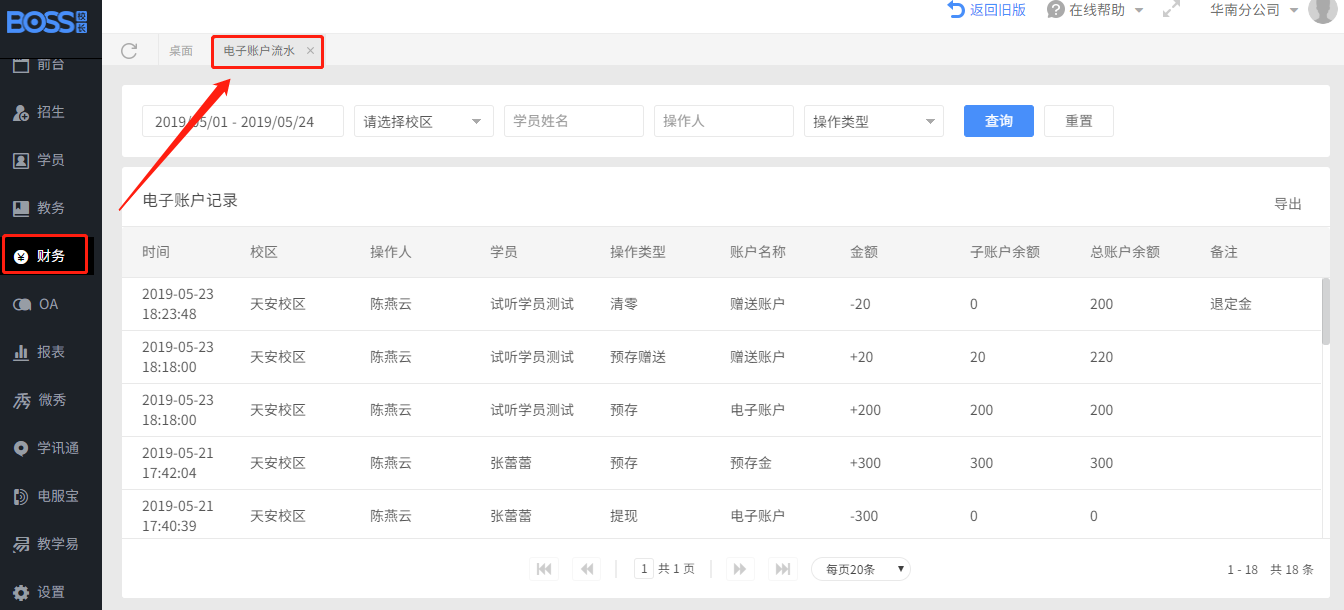Click the 总账户余额 column header
This screenshot has height=610, width=1344.
(1125, 252)
